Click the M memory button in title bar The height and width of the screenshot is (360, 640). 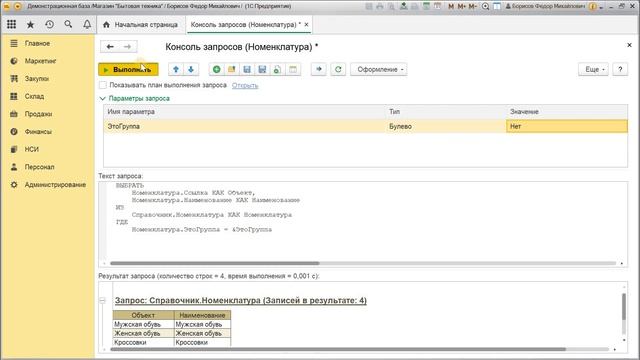click(x=451, y=7)
